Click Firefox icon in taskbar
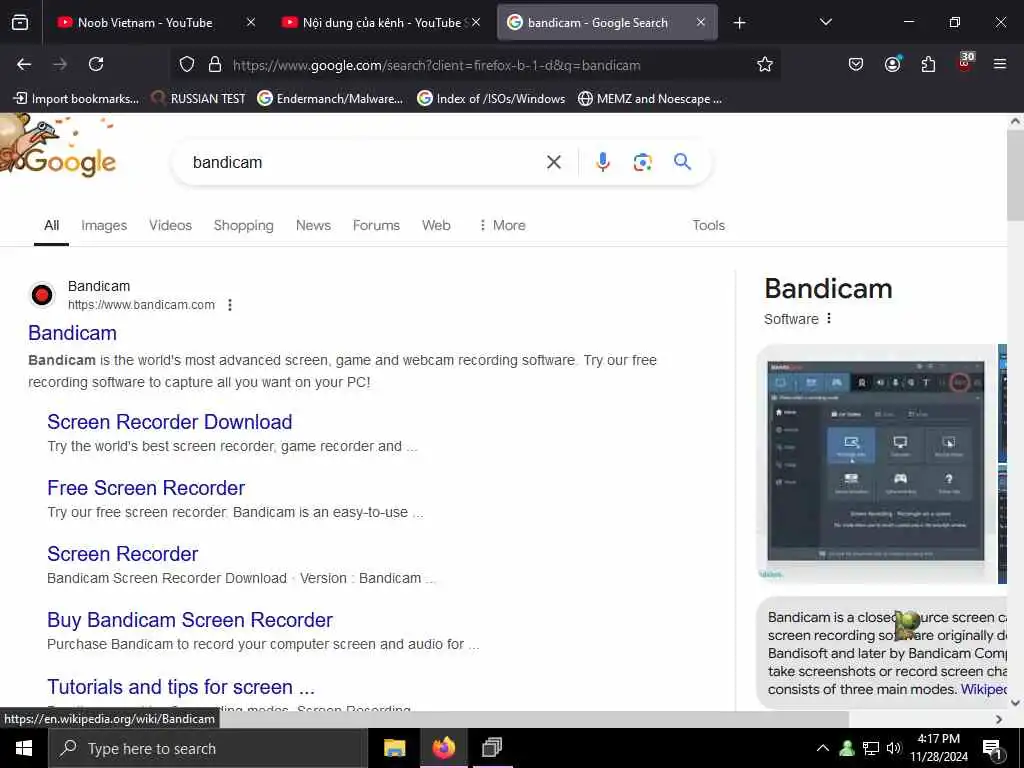This screenshot has width=1024, height=768. pyautogui.click(x=443, y=748)
